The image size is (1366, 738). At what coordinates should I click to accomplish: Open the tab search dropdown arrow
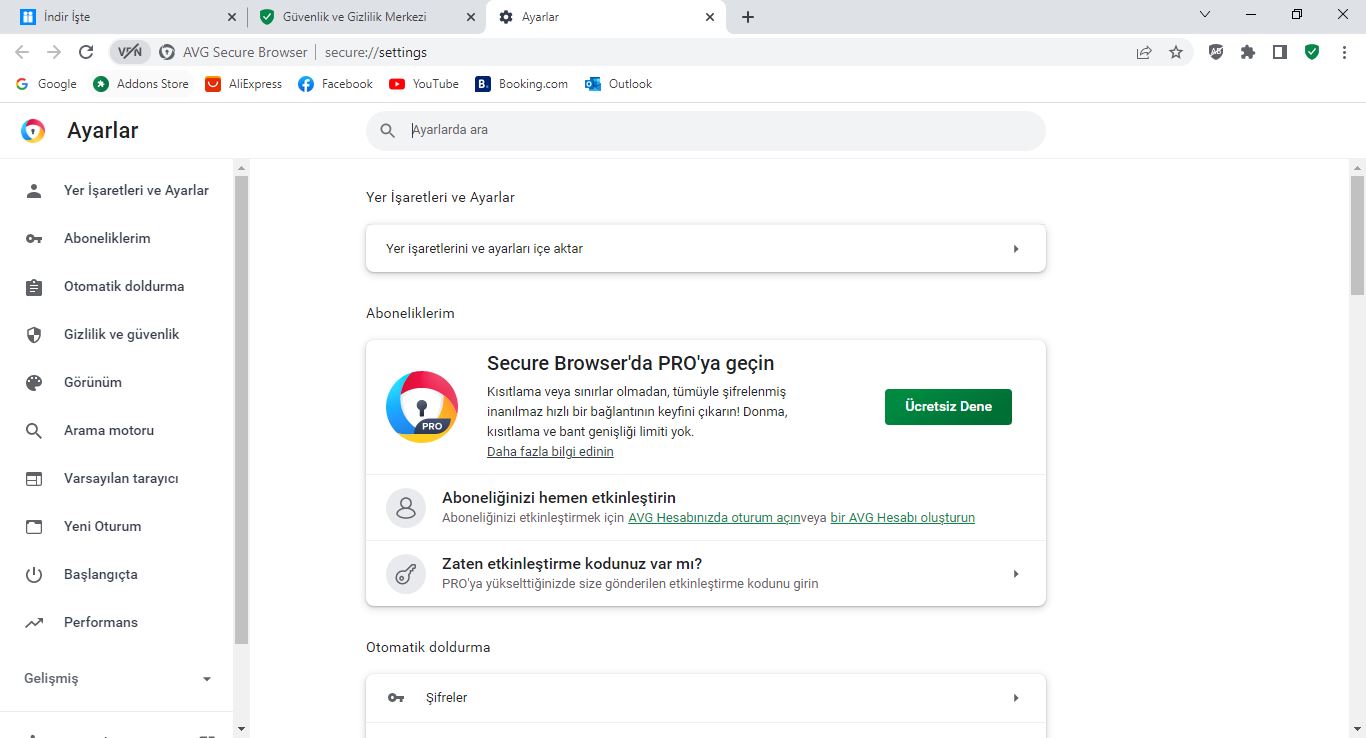point(1204,14)
